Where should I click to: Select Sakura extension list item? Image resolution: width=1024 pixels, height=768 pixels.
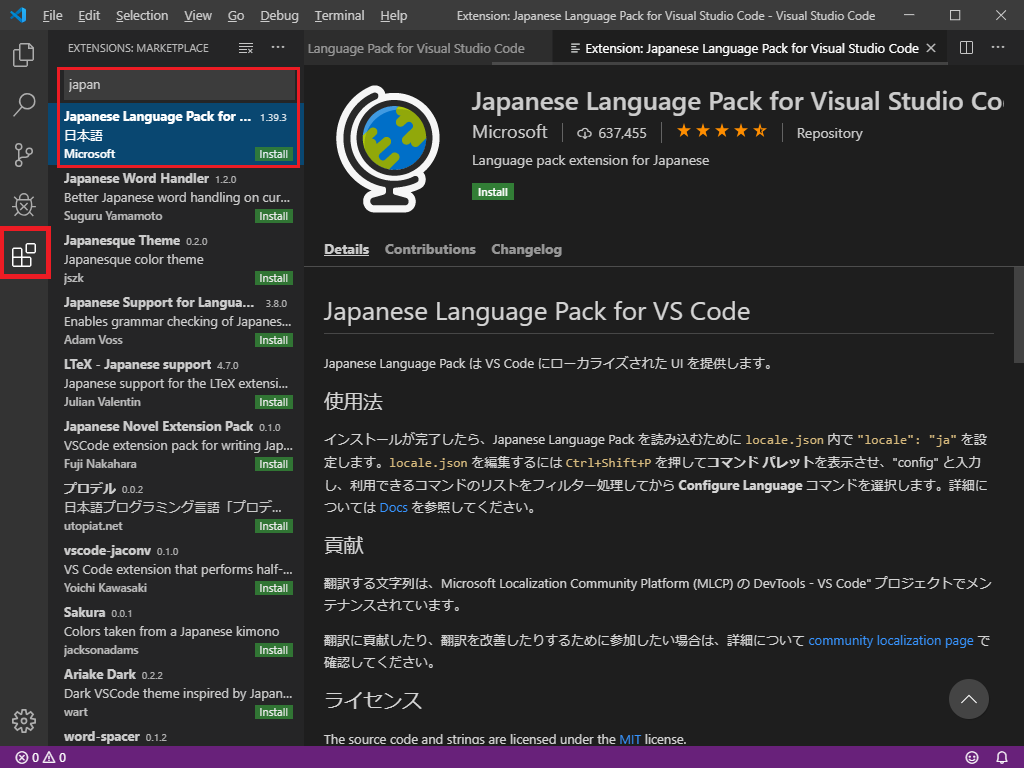[176, 631]
